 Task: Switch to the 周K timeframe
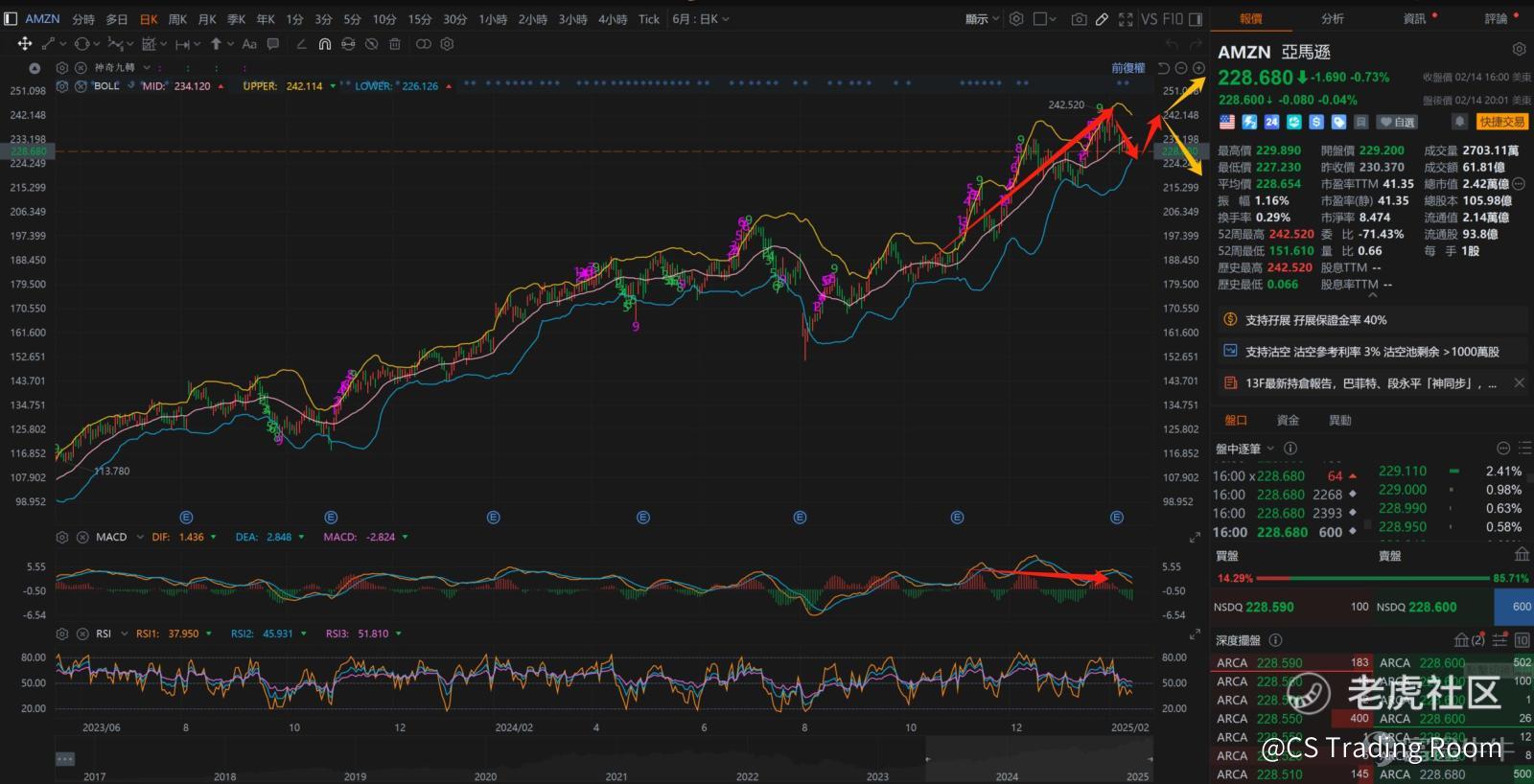coord(177,19)
